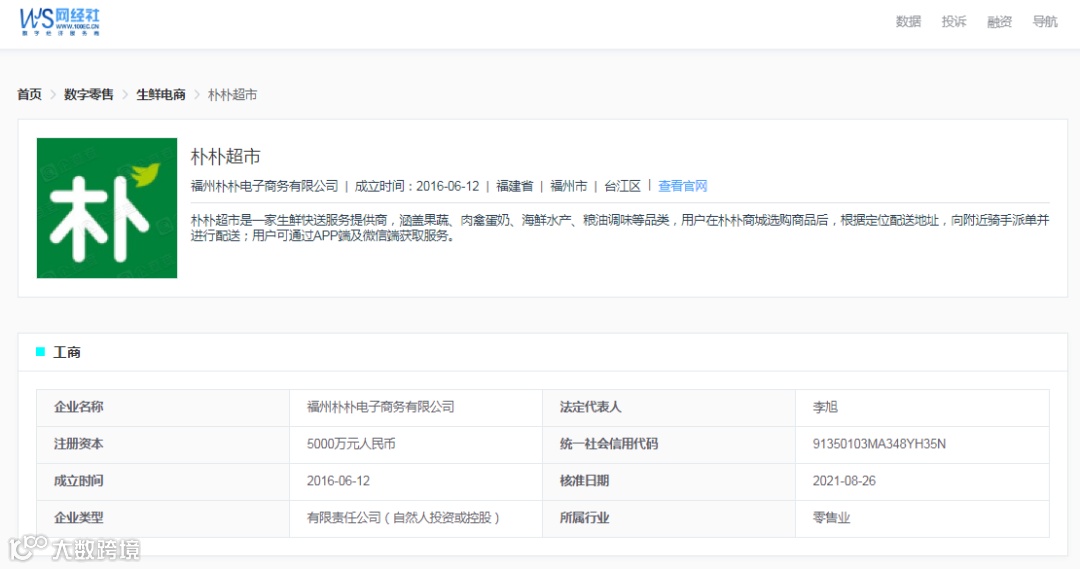This screenshot has height=569, width=1080.
Task: Open the 数据 navigation menu
Action: 908,21
